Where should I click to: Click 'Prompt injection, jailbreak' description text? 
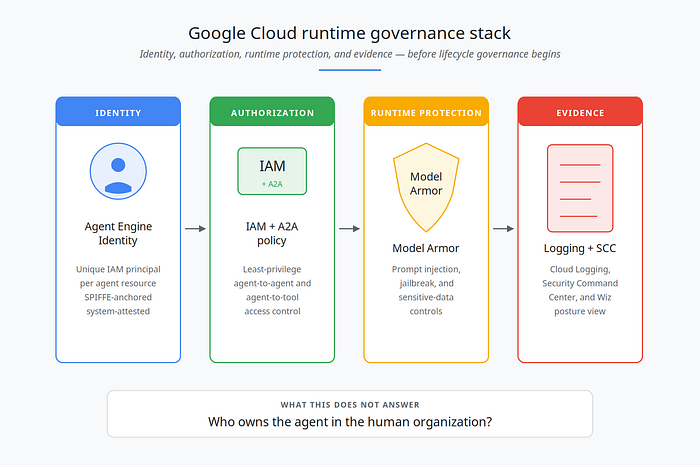(x=426, y=290)
